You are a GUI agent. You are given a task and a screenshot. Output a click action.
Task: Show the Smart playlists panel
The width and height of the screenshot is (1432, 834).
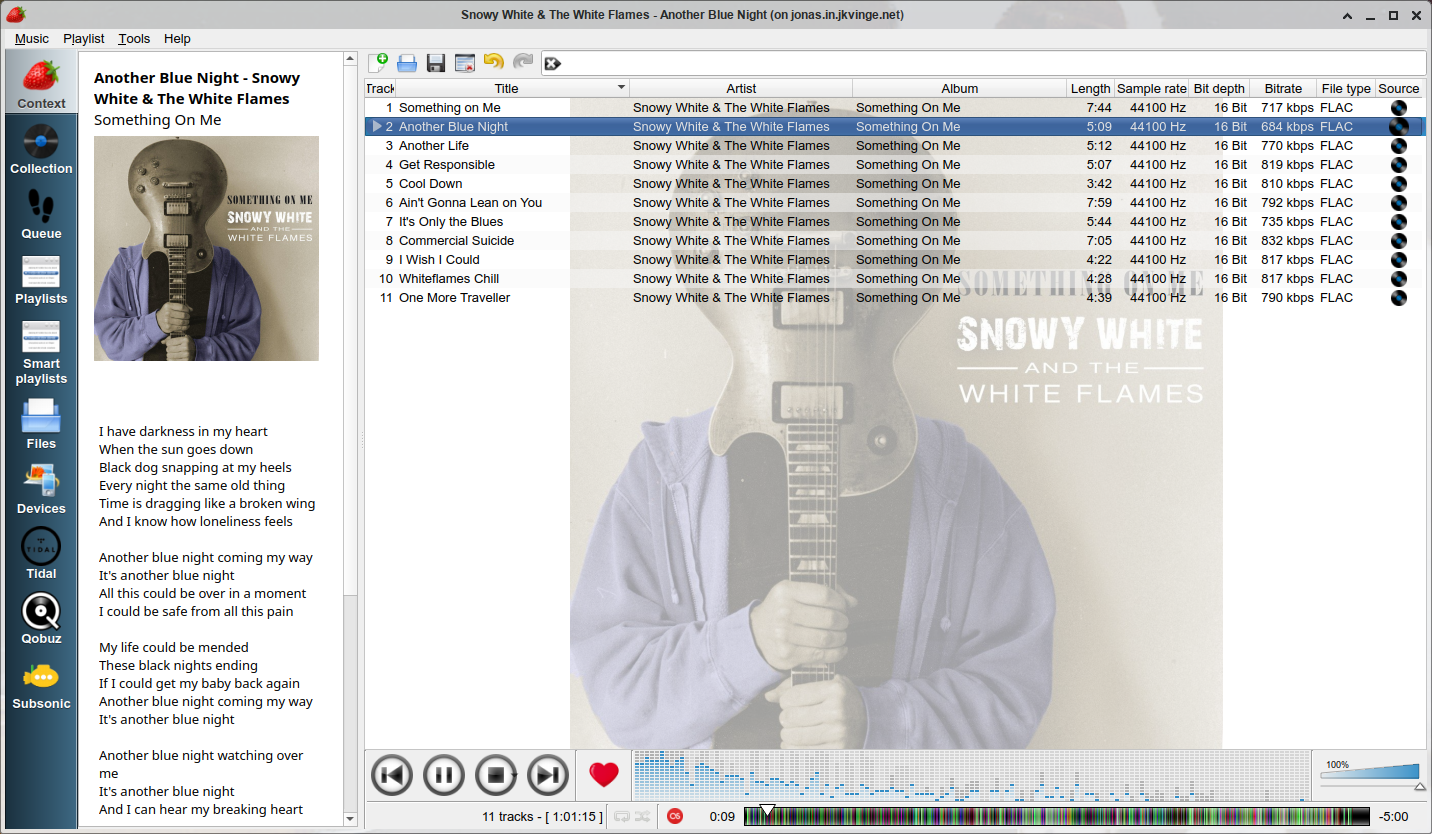coord(41,345)
